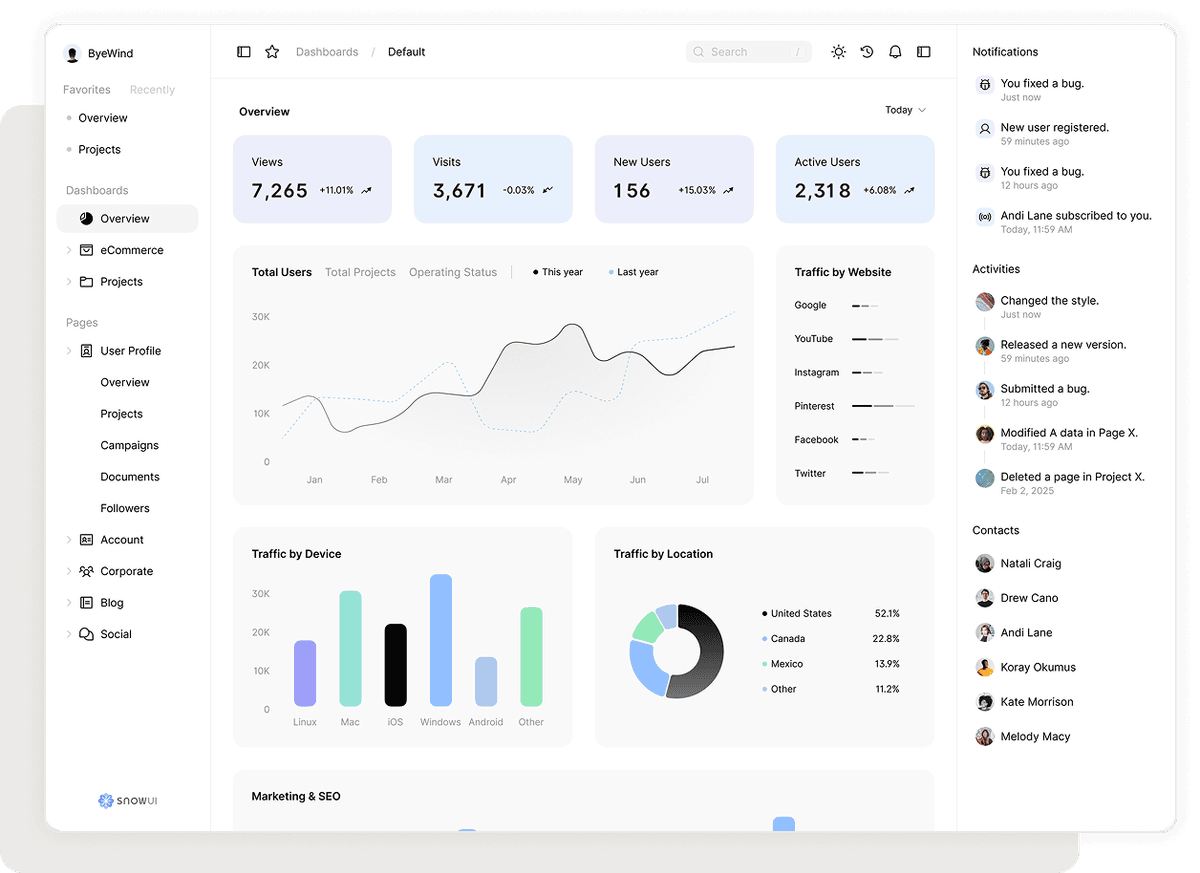The image size is (1200, 873).
Task: Click inside the Search field
Action: [748, 51]
